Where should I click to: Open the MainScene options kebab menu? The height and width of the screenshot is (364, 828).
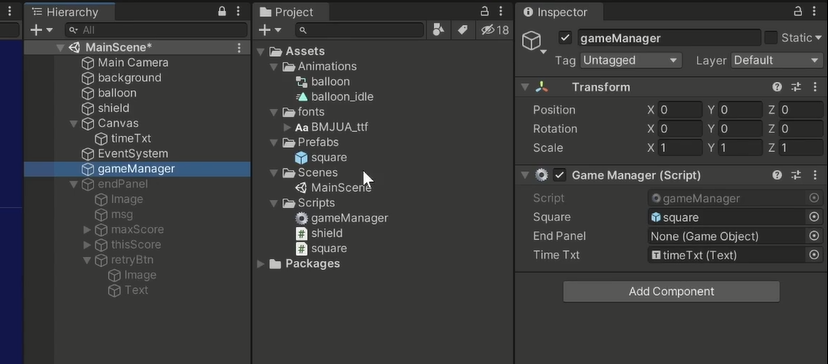coord(239,48)
